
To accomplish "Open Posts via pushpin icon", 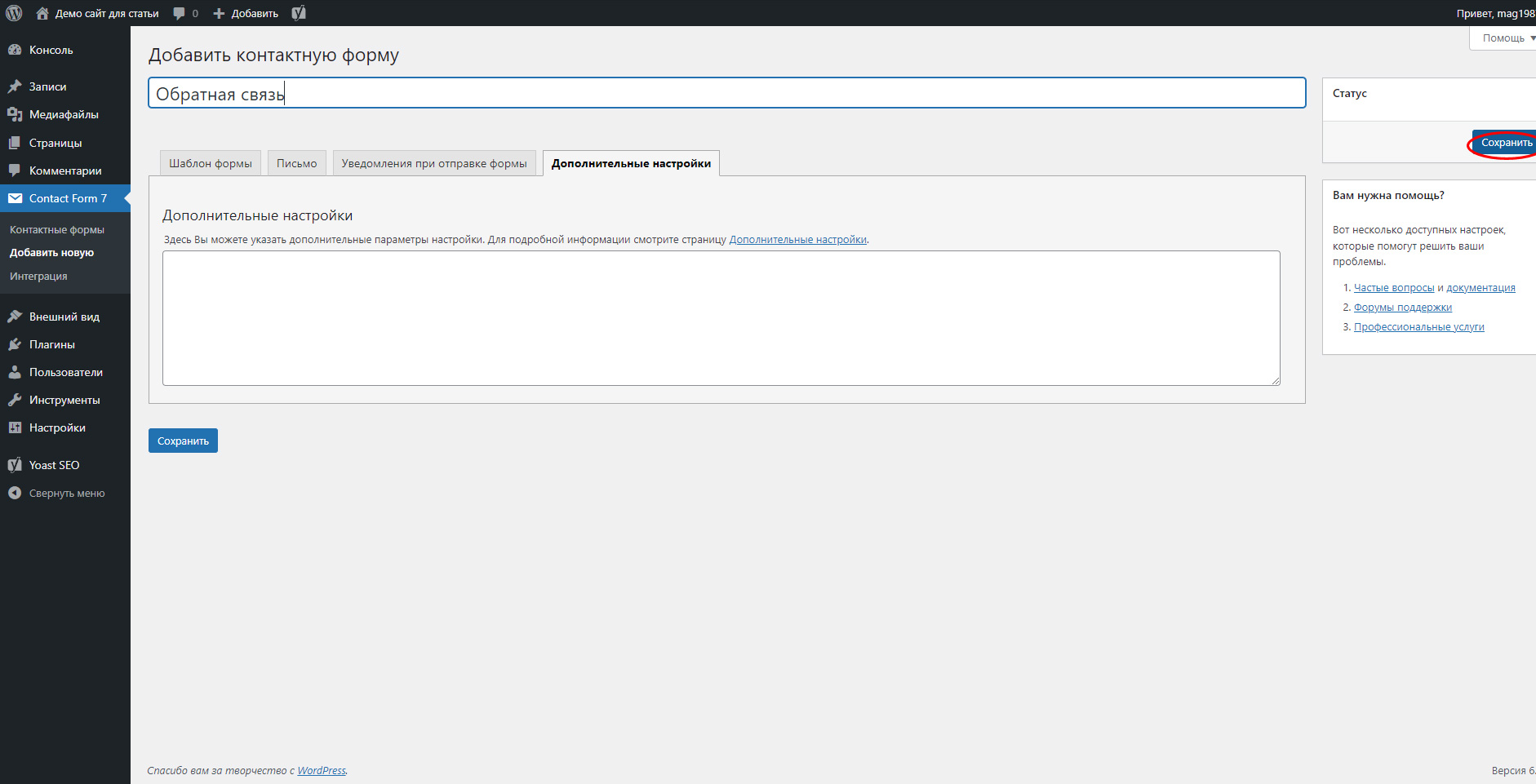I will (x=15, y=86).
